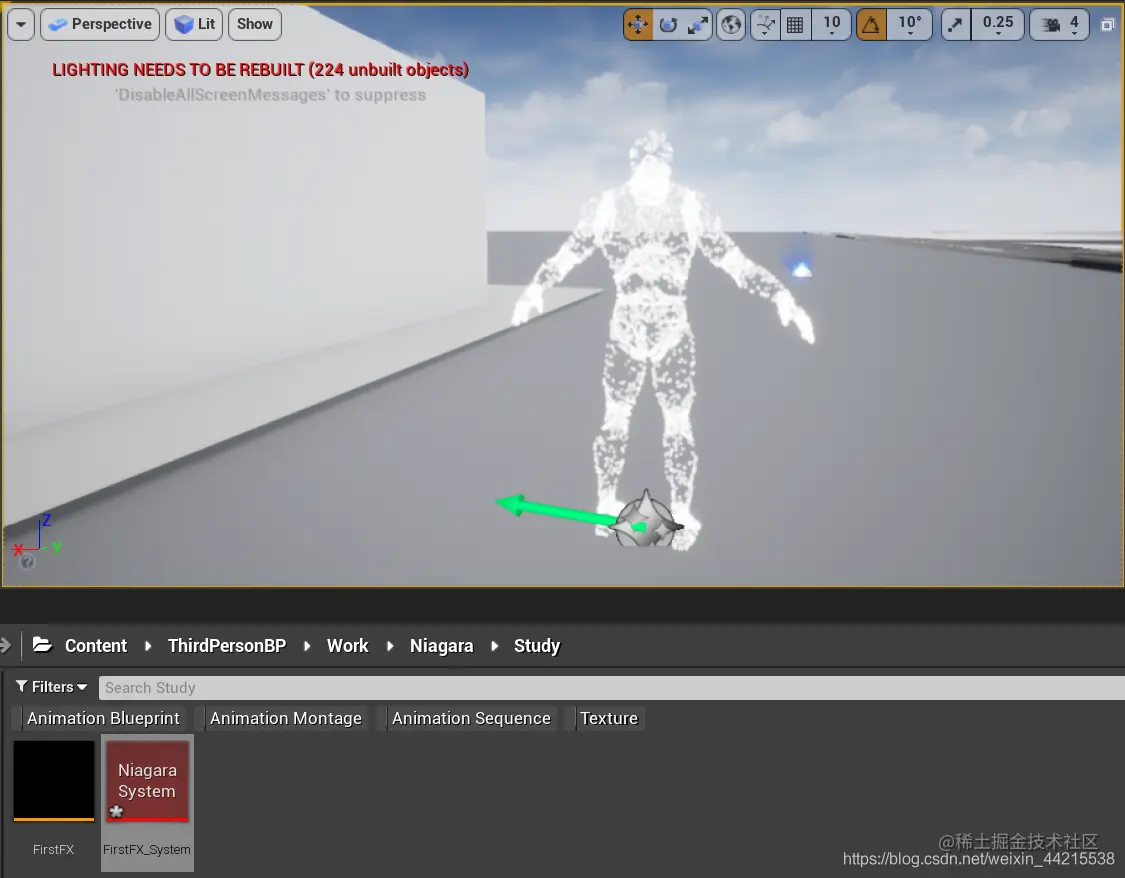Select the FirstFX_System Niagara System thumbnail
The height and width of the screenshot is (878, 1125).
pyautogui.click(x=148, y=780)
